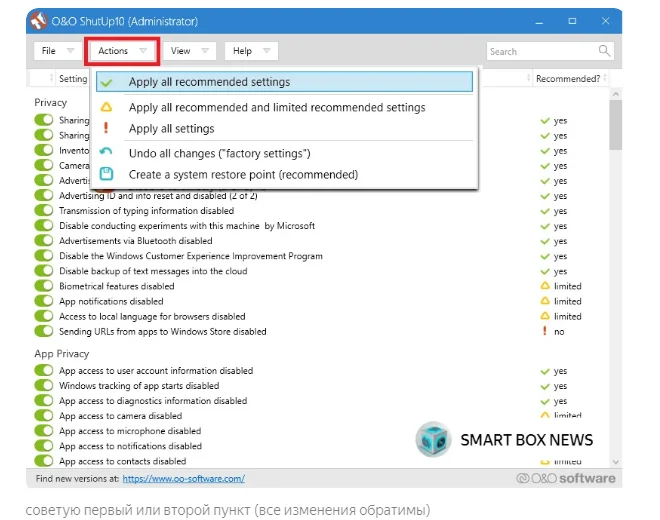The width and height of the screenshot is (660, 520).
Task: Open the File dropdown menu
Action: click(57, 51)
